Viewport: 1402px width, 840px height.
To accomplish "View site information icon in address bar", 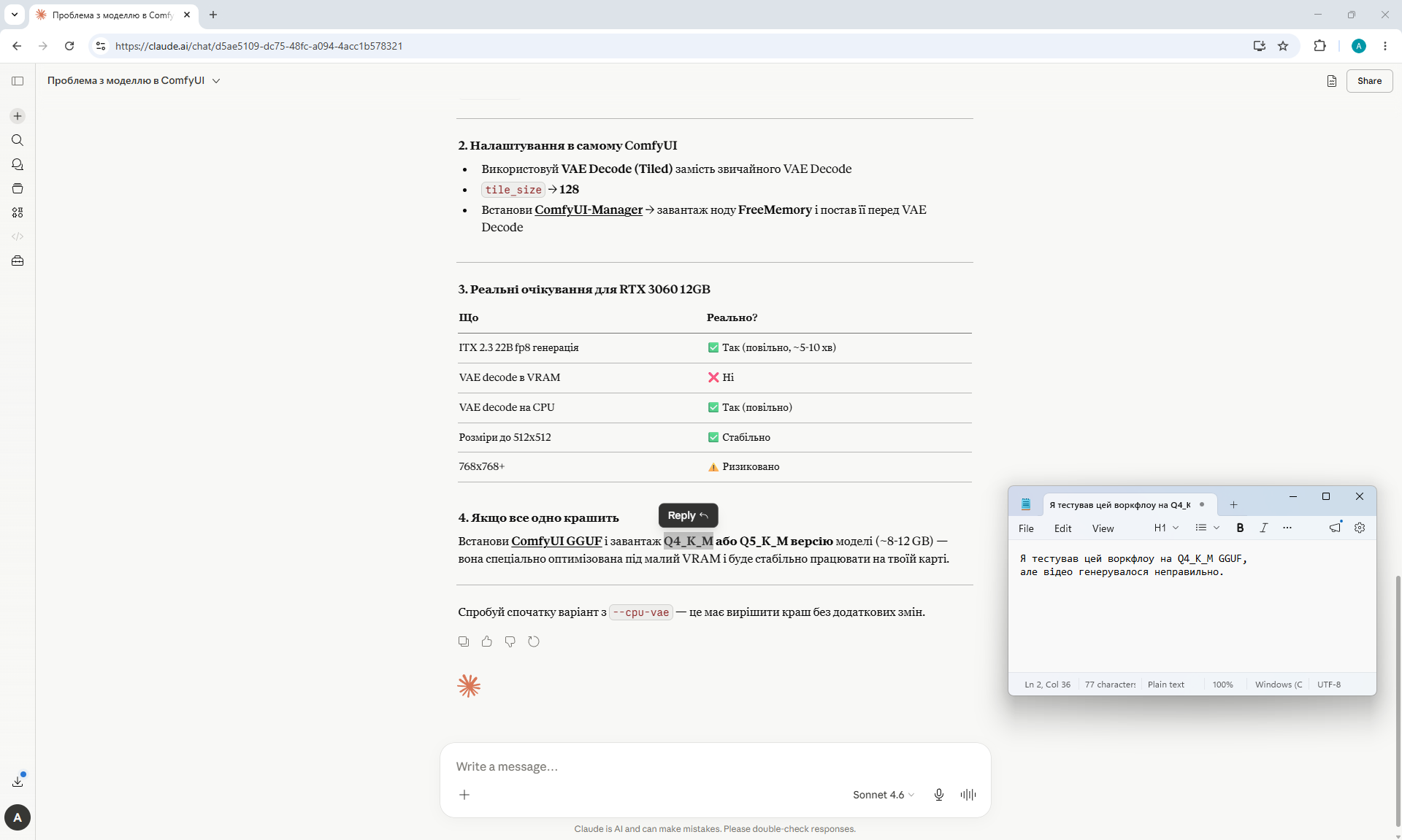I will (x=101, y=46).
